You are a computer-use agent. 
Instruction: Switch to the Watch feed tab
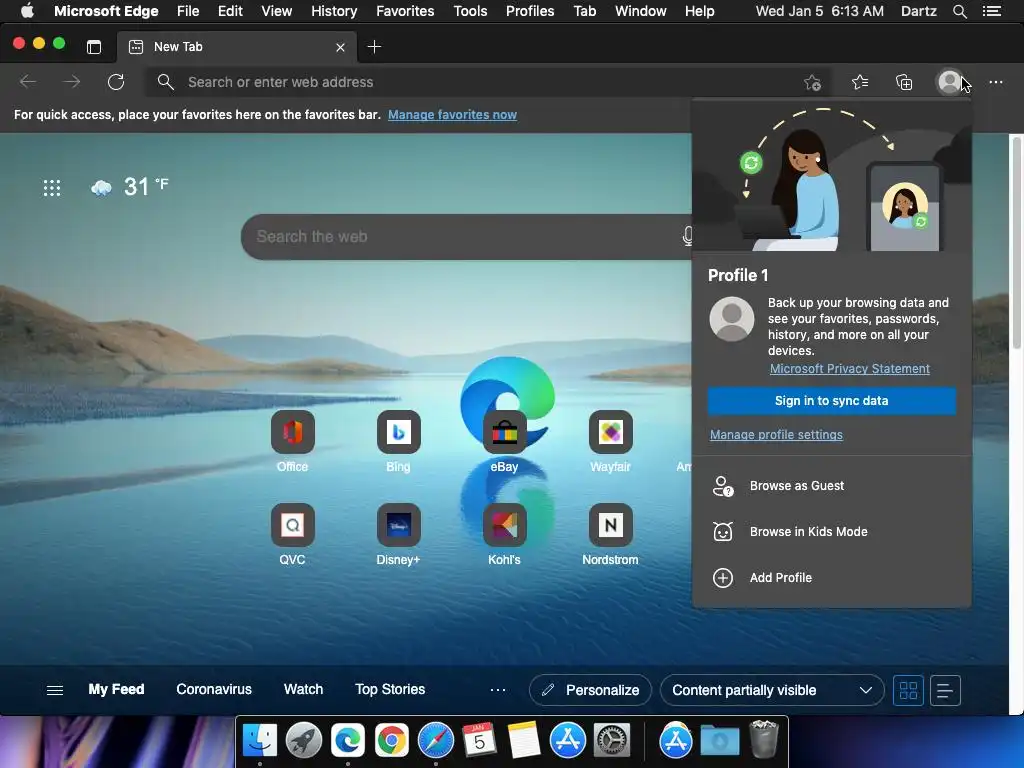[303, 690]
